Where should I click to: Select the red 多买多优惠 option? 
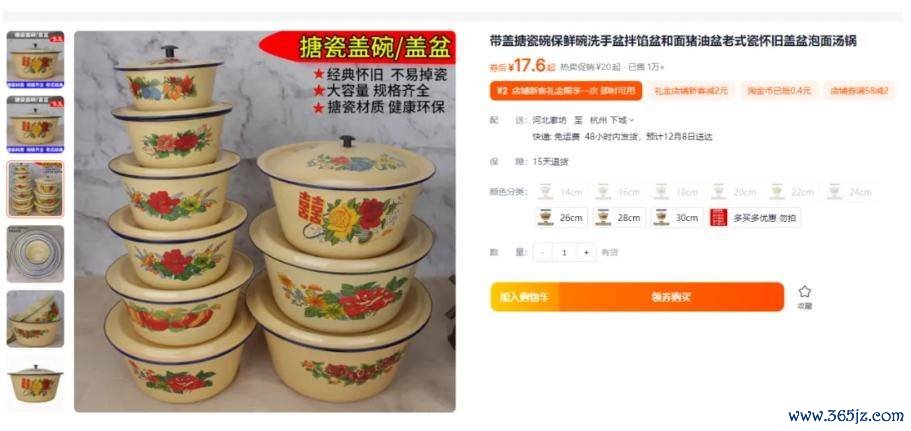coord(755,217)
